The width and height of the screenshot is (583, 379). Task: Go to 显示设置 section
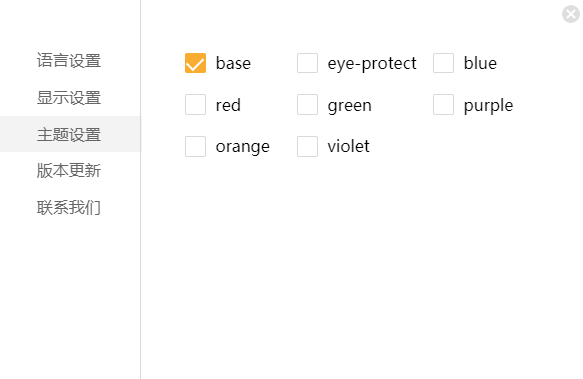coord(69,97)
